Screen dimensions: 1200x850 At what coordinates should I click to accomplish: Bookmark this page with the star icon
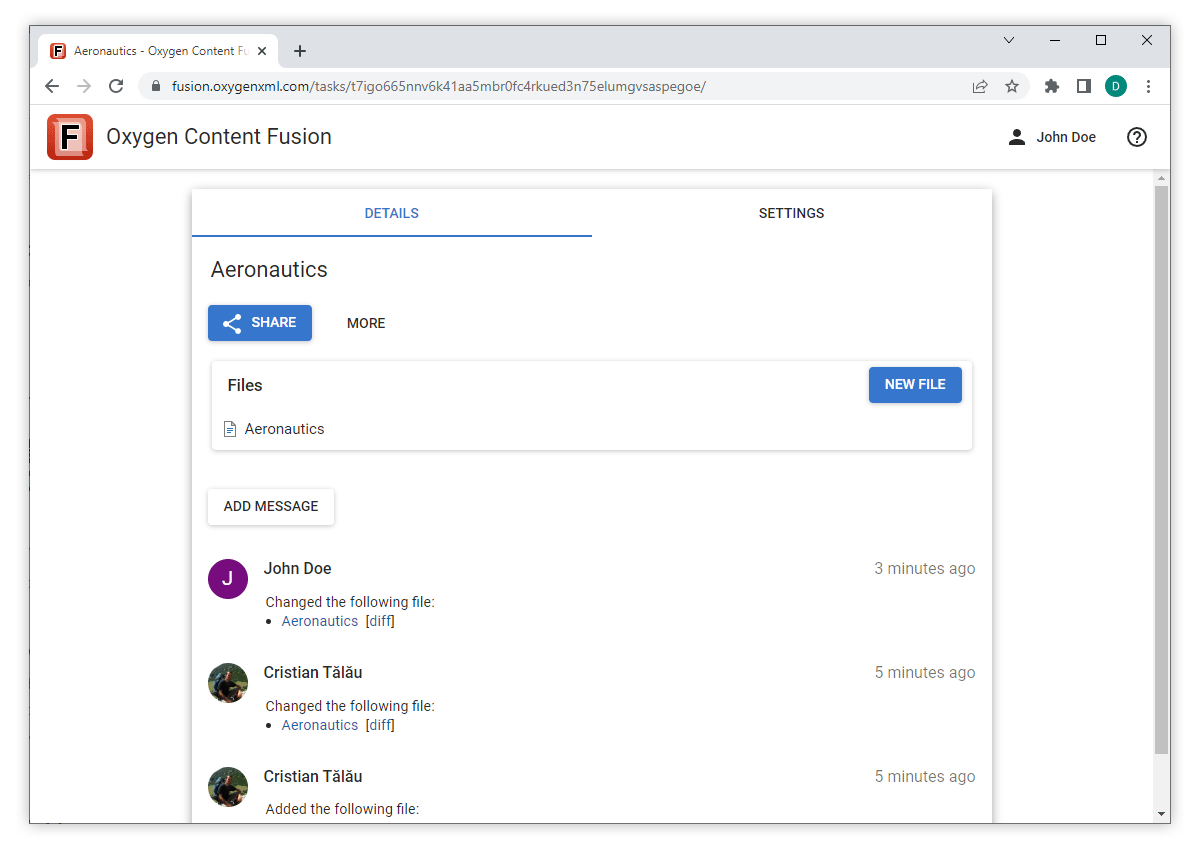1012,86
